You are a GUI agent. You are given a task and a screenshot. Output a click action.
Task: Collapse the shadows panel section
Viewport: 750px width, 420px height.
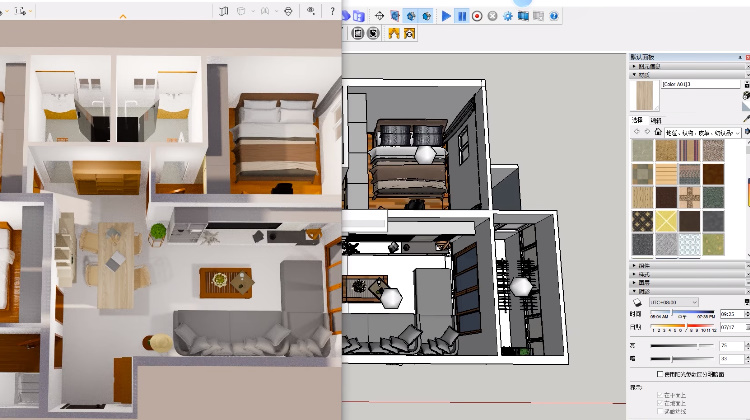click(x=632, y=289)
